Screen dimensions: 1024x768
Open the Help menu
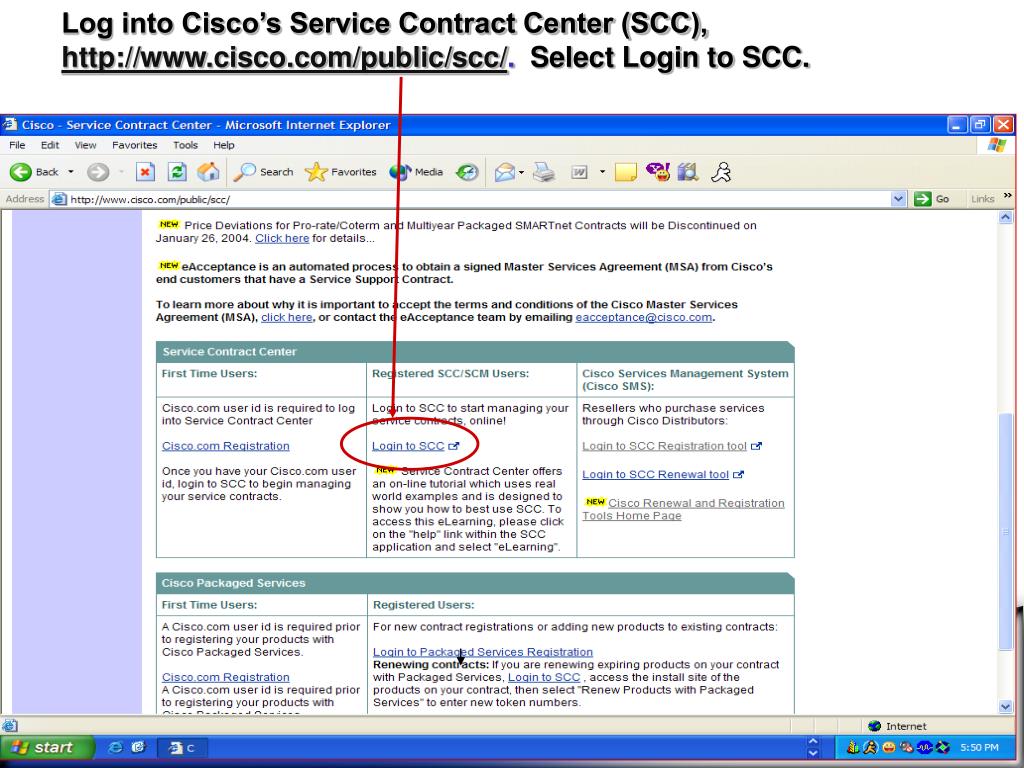pos(223,145)
